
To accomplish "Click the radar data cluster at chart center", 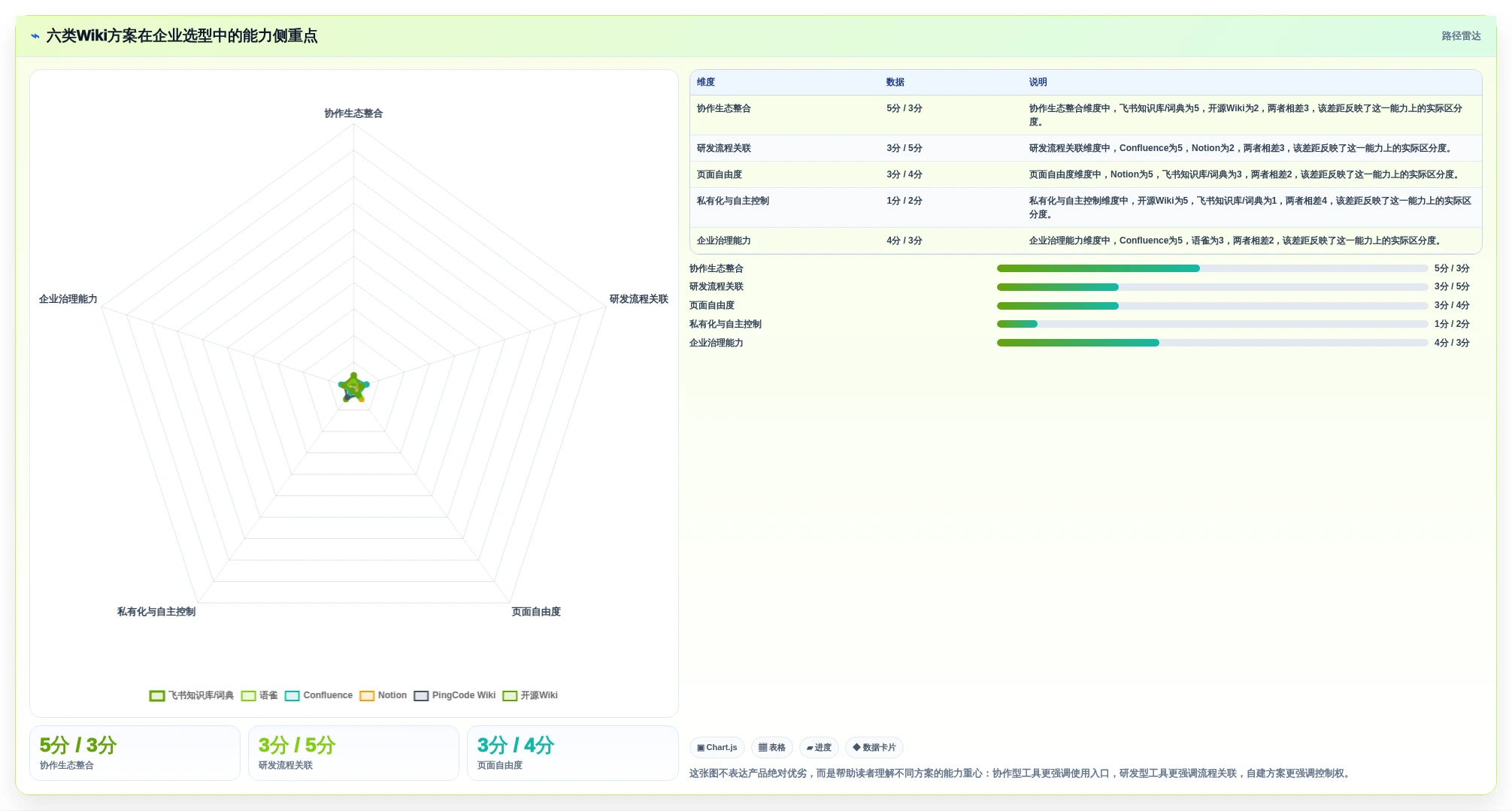I will coord(353,388).
